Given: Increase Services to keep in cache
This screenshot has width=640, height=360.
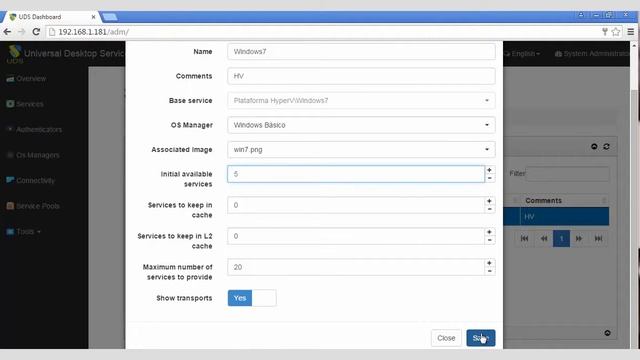Looking at the screenshot, I should pyautogui.click(x=490, y=201).
